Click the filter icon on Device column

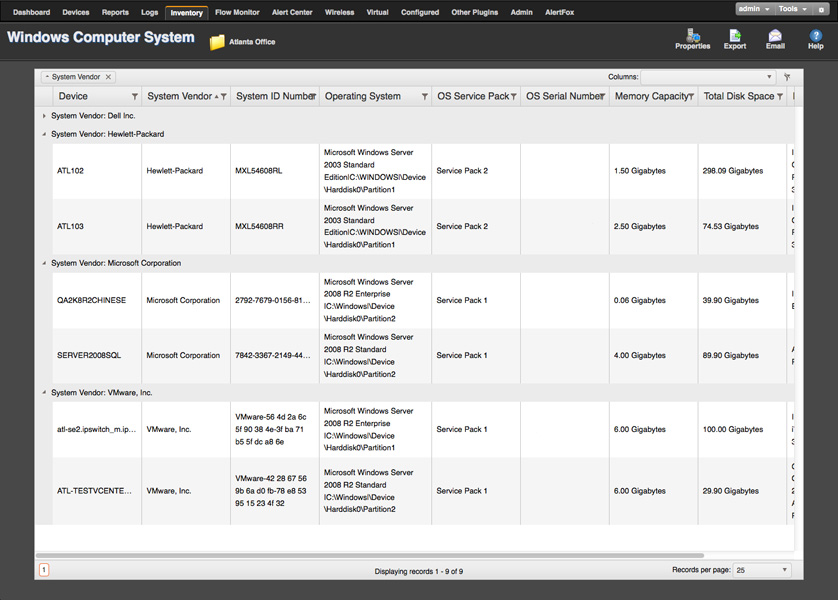[135, 97]
